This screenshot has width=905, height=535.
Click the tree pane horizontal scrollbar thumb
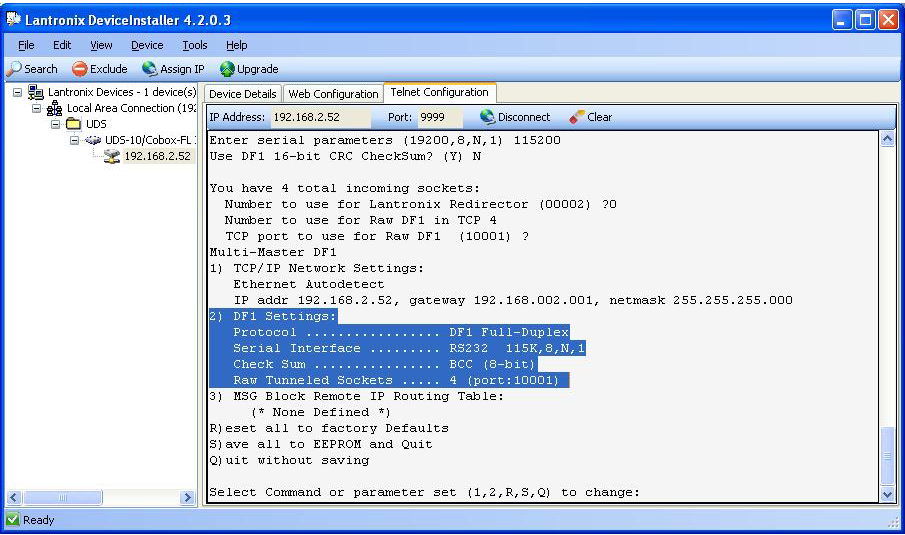click(x=63, y=497)
